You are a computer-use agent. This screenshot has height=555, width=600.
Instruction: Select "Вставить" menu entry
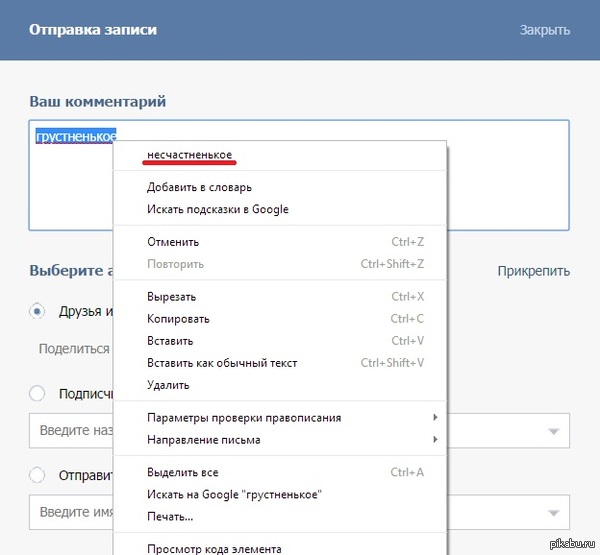coord(170,341)
